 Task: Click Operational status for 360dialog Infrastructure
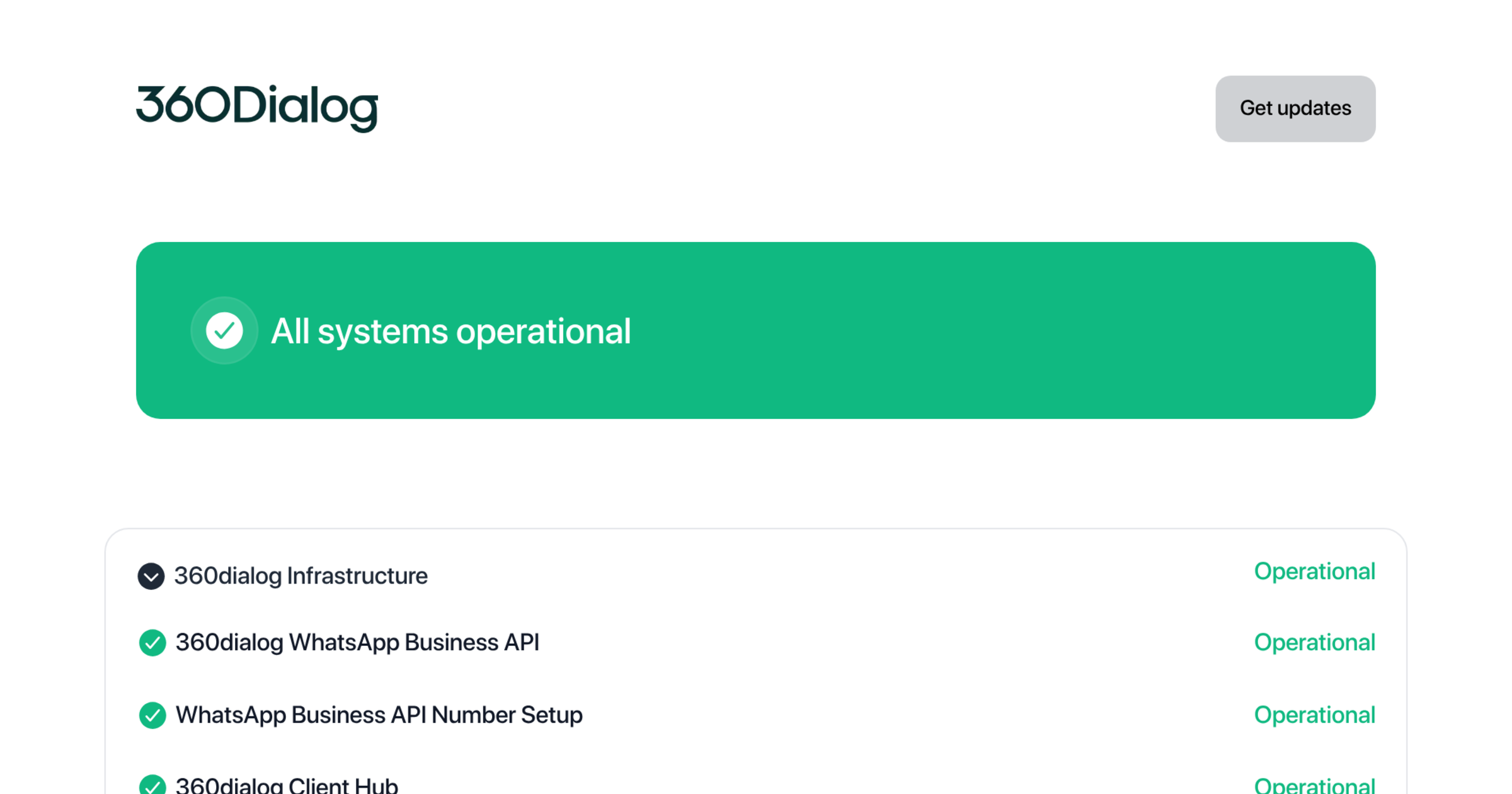pos(1315,572)
